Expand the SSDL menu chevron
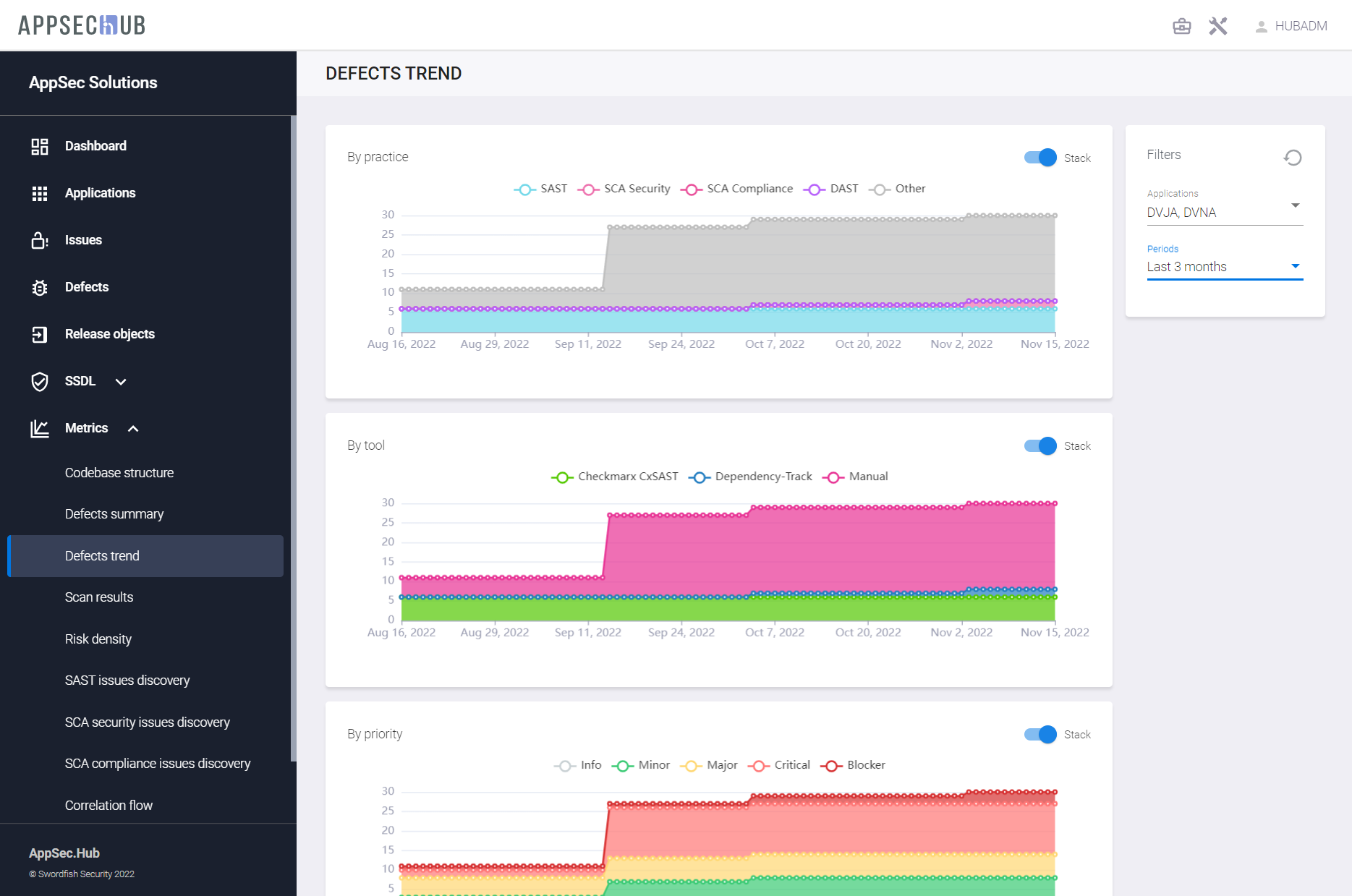This screenshot has width=1352, height=896. click(121, 381)
